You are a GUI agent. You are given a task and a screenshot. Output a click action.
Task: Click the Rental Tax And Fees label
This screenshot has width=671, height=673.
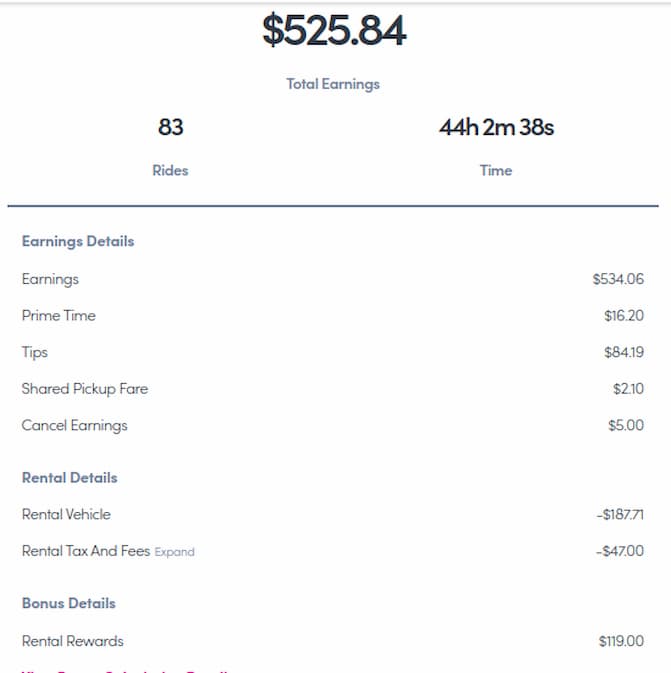coord(86,551)
